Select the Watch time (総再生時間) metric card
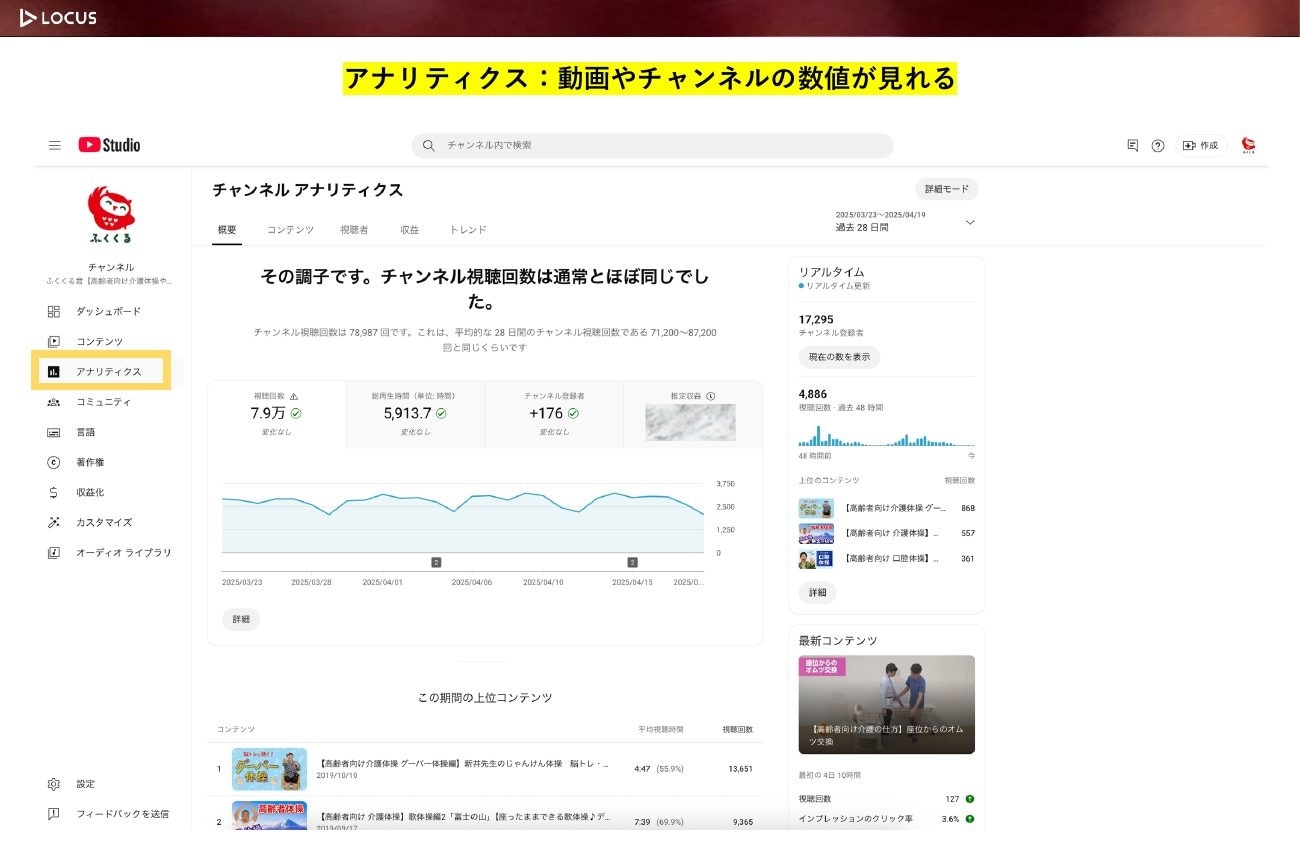This screenshot has height=841, width=1300. (415, 413)
